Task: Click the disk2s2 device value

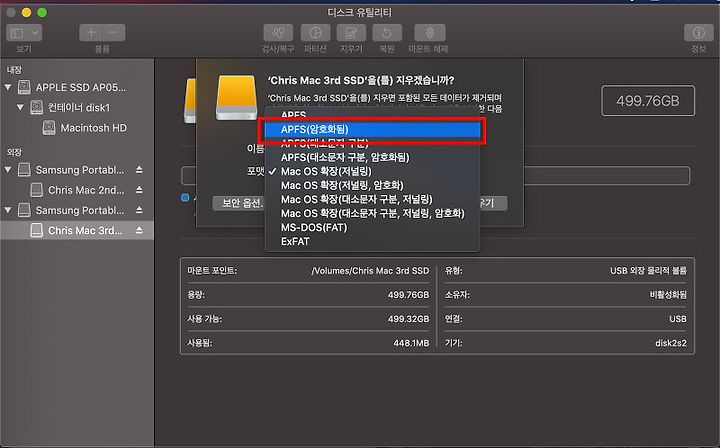Action: [x=671, y=343]
